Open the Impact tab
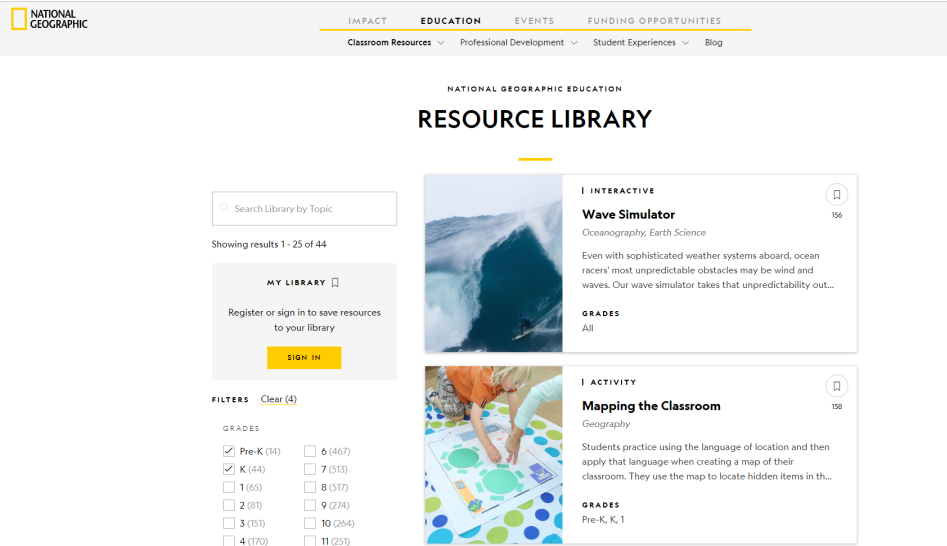This screenshot has width=947, height=546. [367, 21]
